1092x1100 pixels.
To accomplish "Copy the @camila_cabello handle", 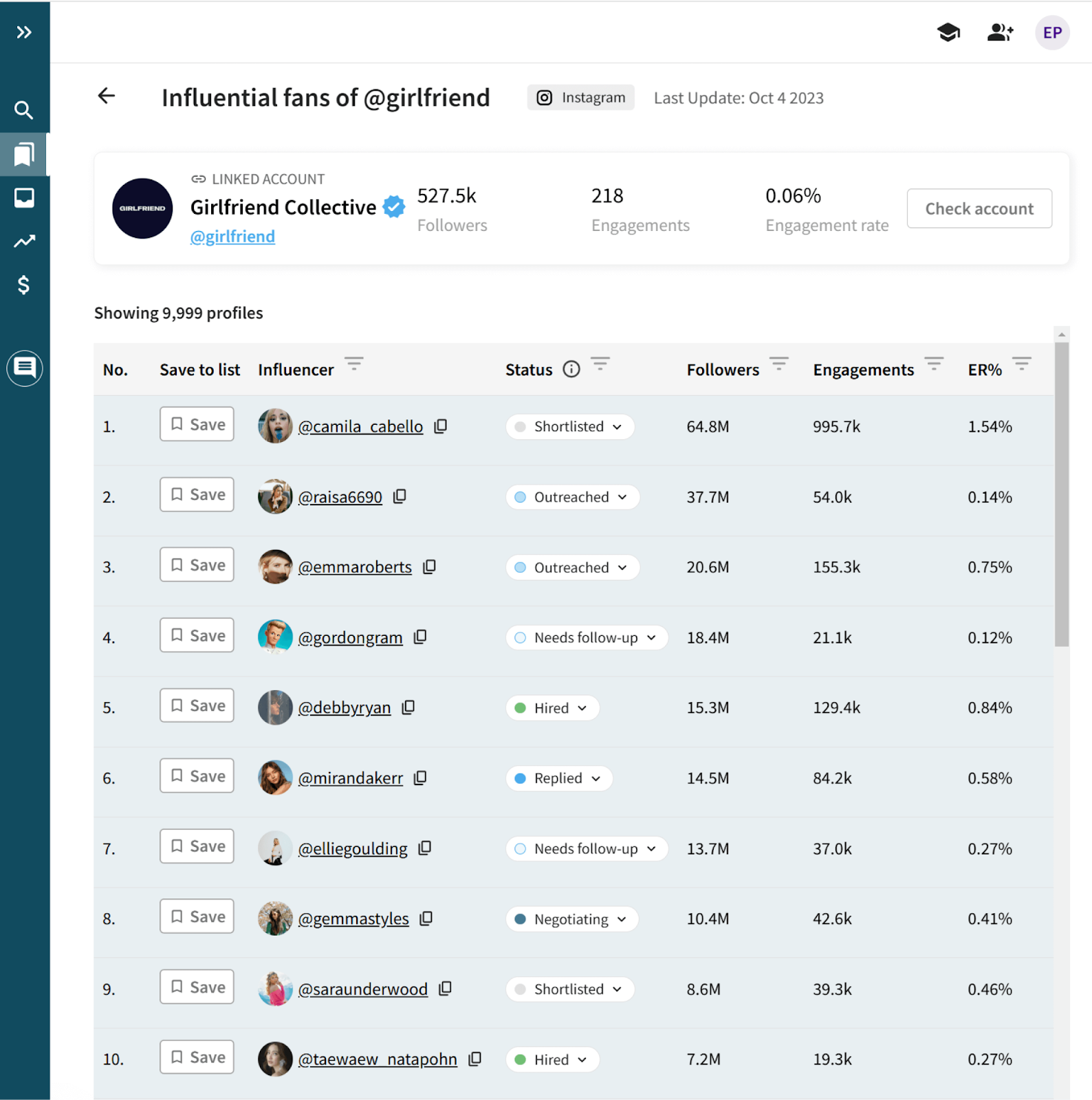I will (x=441, y=426).
